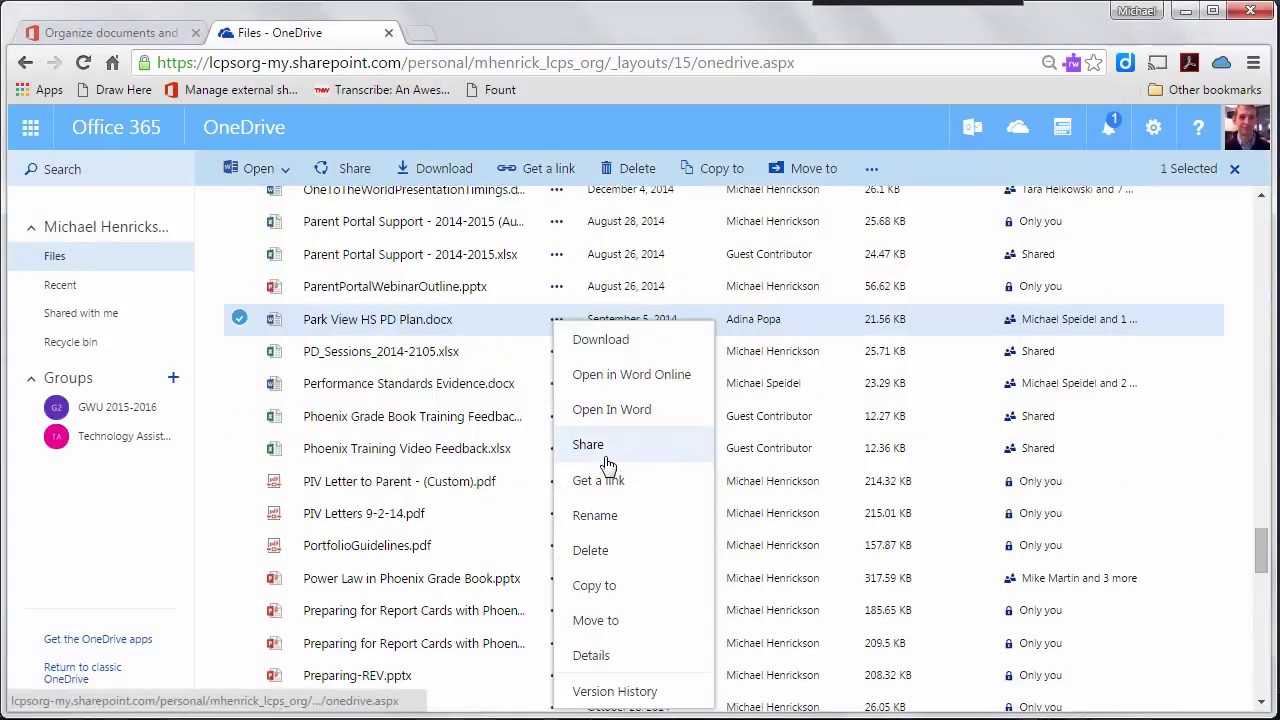Screen dimensions: 1280x720
Task: Choose Version History in context menu
Action: click(615, 691)
